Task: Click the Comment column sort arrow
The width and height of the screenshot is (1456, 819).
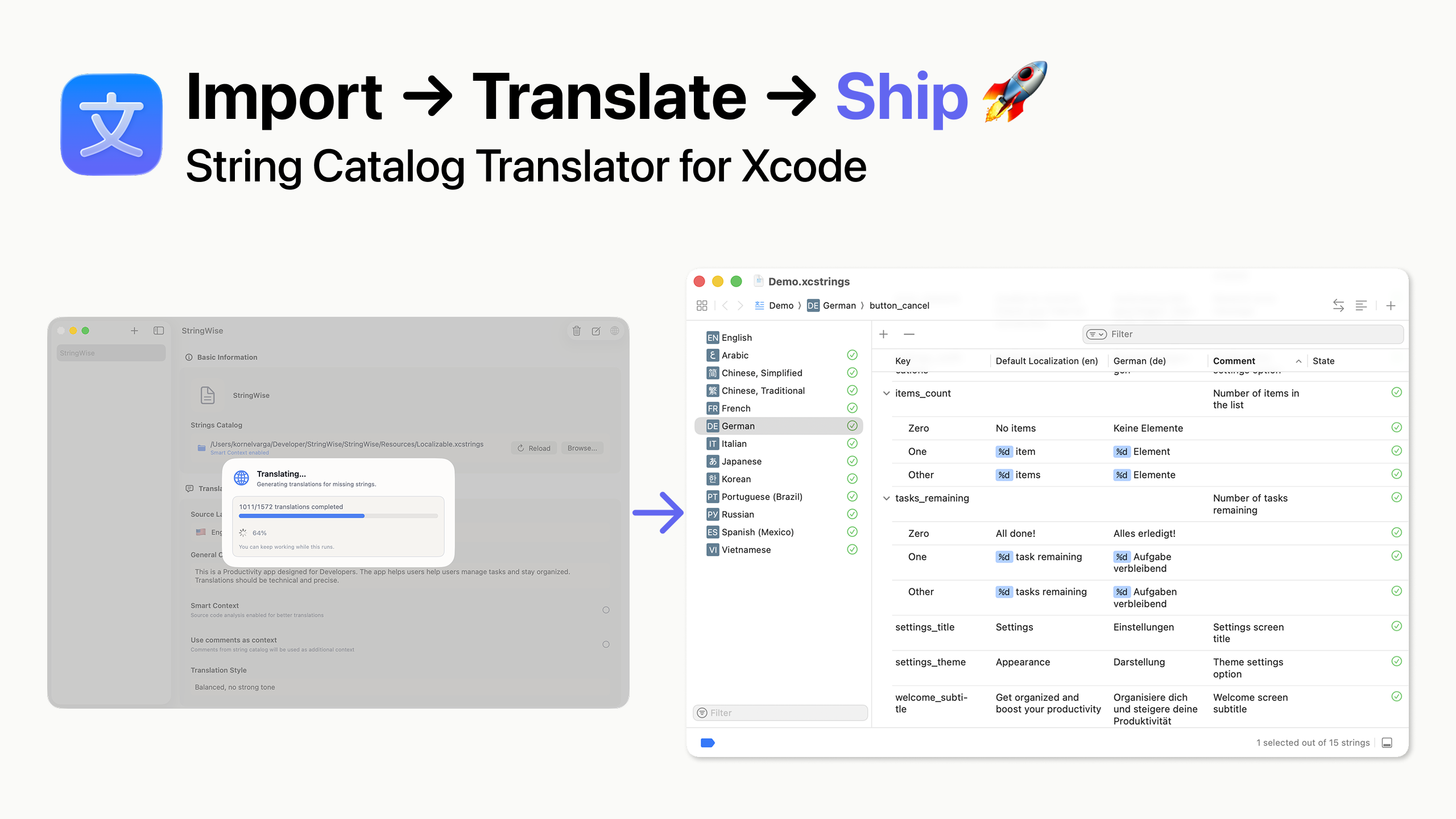Action: [1298, 361]
